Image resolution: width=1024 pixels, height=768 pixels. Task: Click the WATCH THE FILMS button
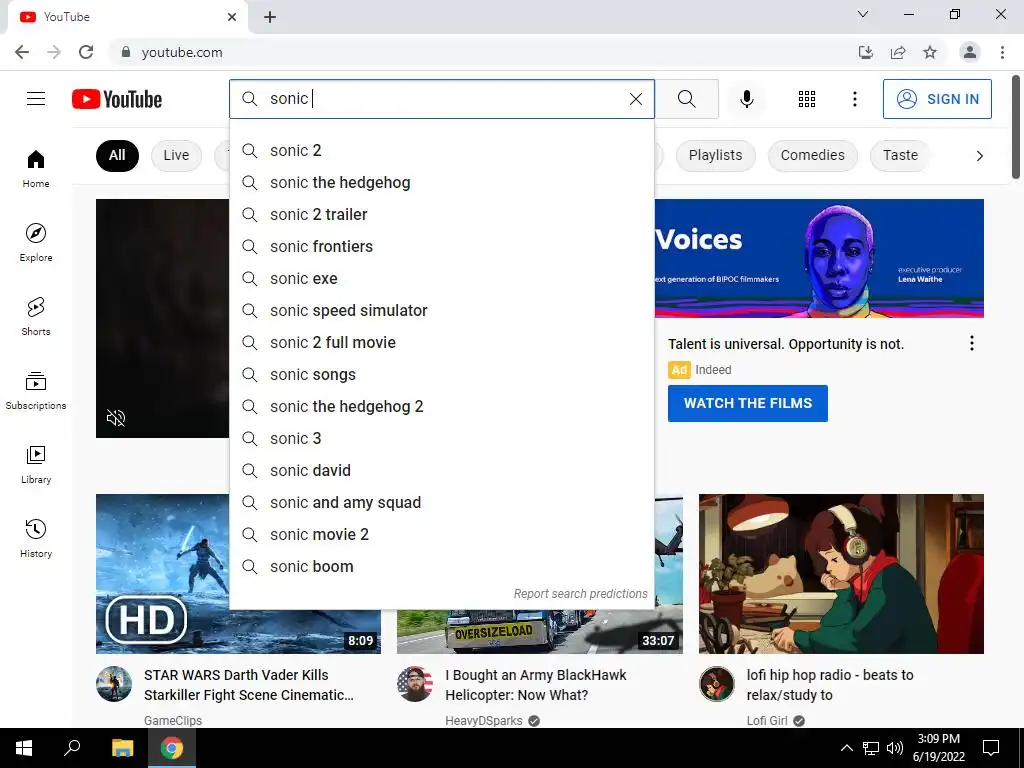coord(748,404)
